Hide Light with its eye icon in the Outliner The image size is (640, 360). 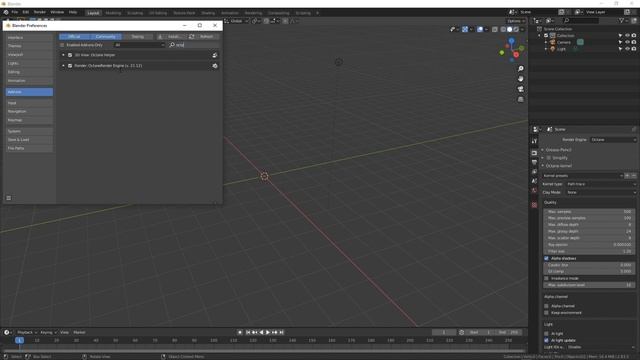click(627, 49)
